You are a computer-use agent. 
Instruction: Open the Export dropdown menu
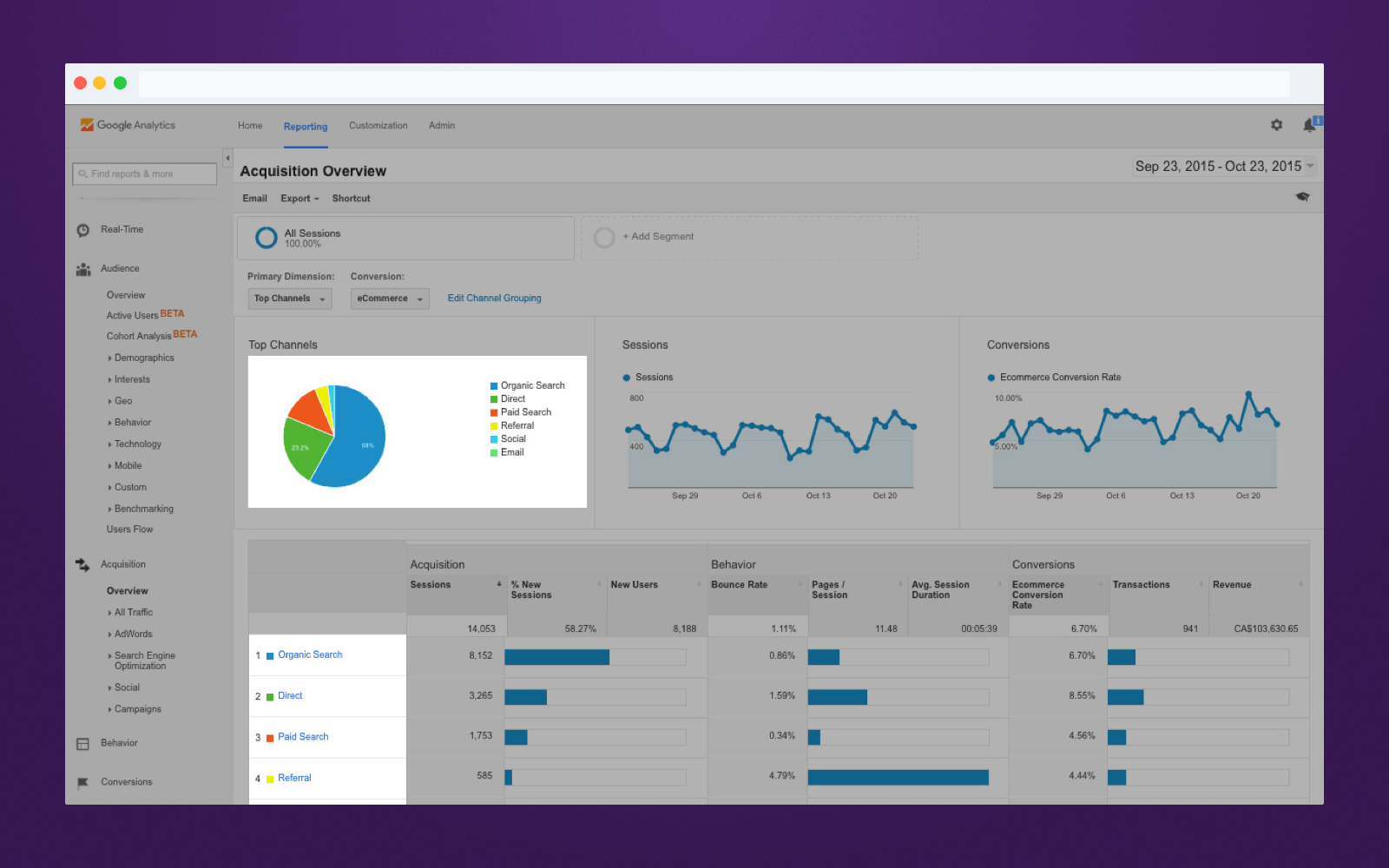click(300, 199)
